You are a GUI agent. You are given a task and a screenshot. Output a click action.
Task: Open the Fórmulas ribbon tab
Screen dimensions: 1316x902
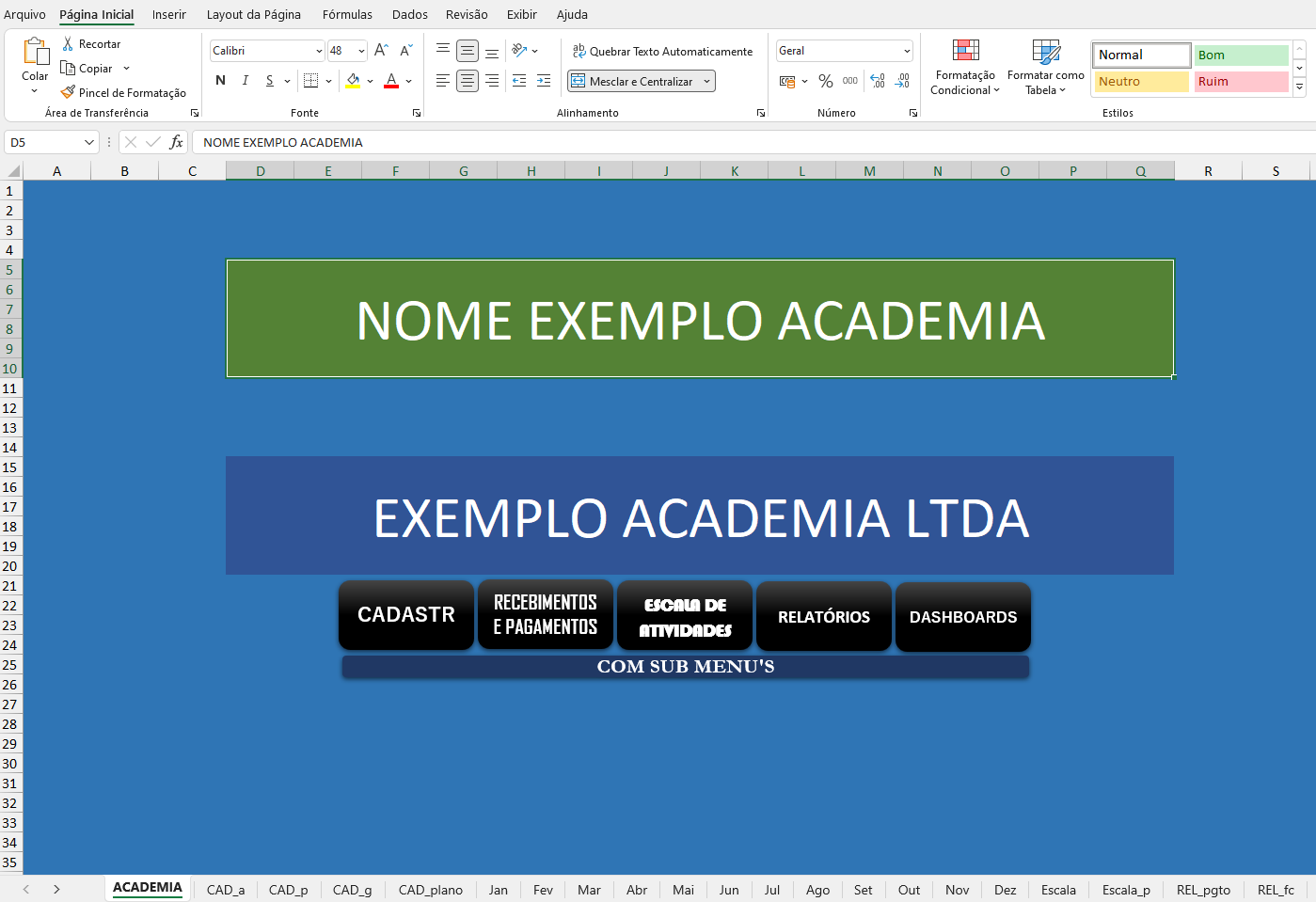click(x=347, y=14)
